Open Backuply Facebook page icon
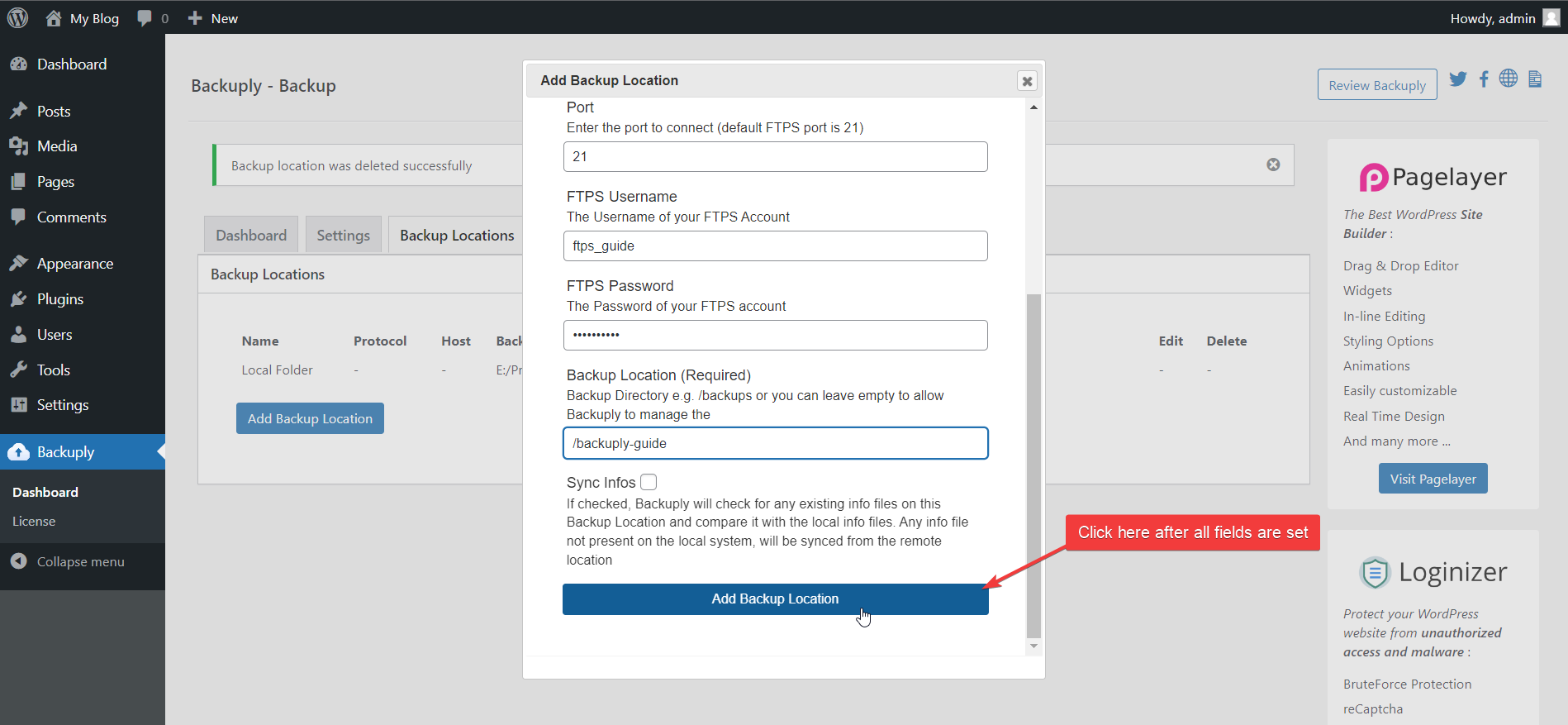 1484,79
